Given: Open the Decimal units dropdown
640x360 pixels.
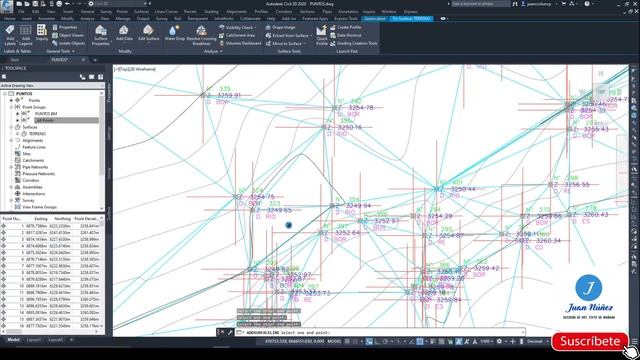Looking at the screenshot, I should pos(537,341).
